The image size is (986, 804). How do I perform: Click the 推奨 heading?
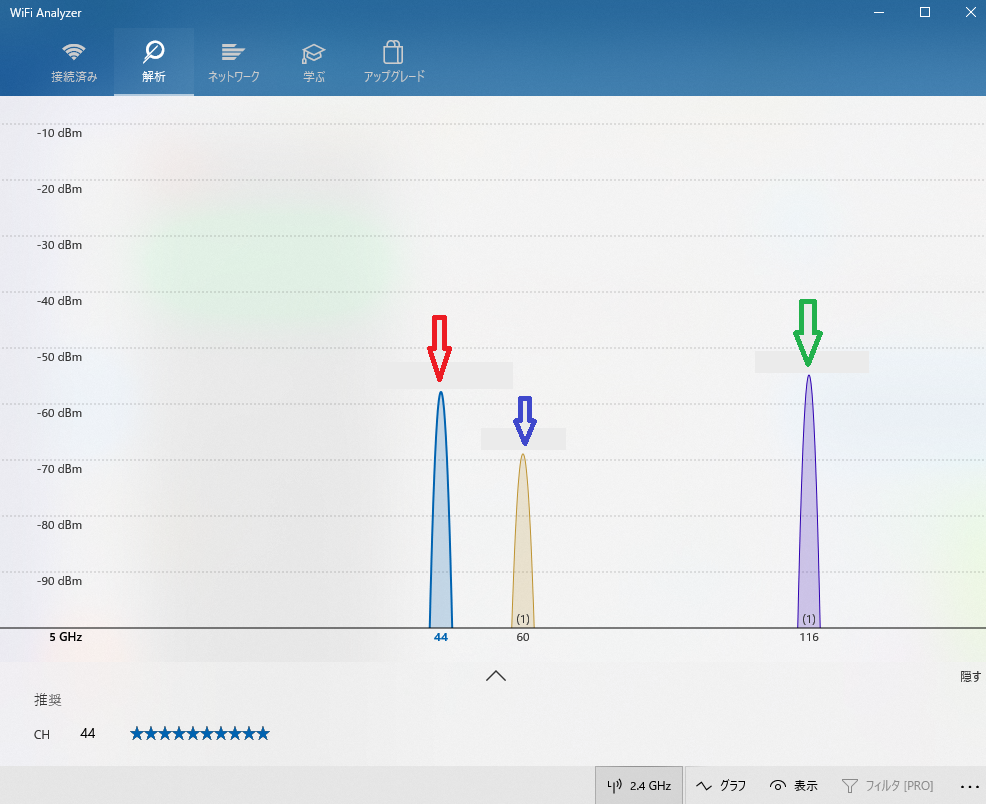[48, 700]
